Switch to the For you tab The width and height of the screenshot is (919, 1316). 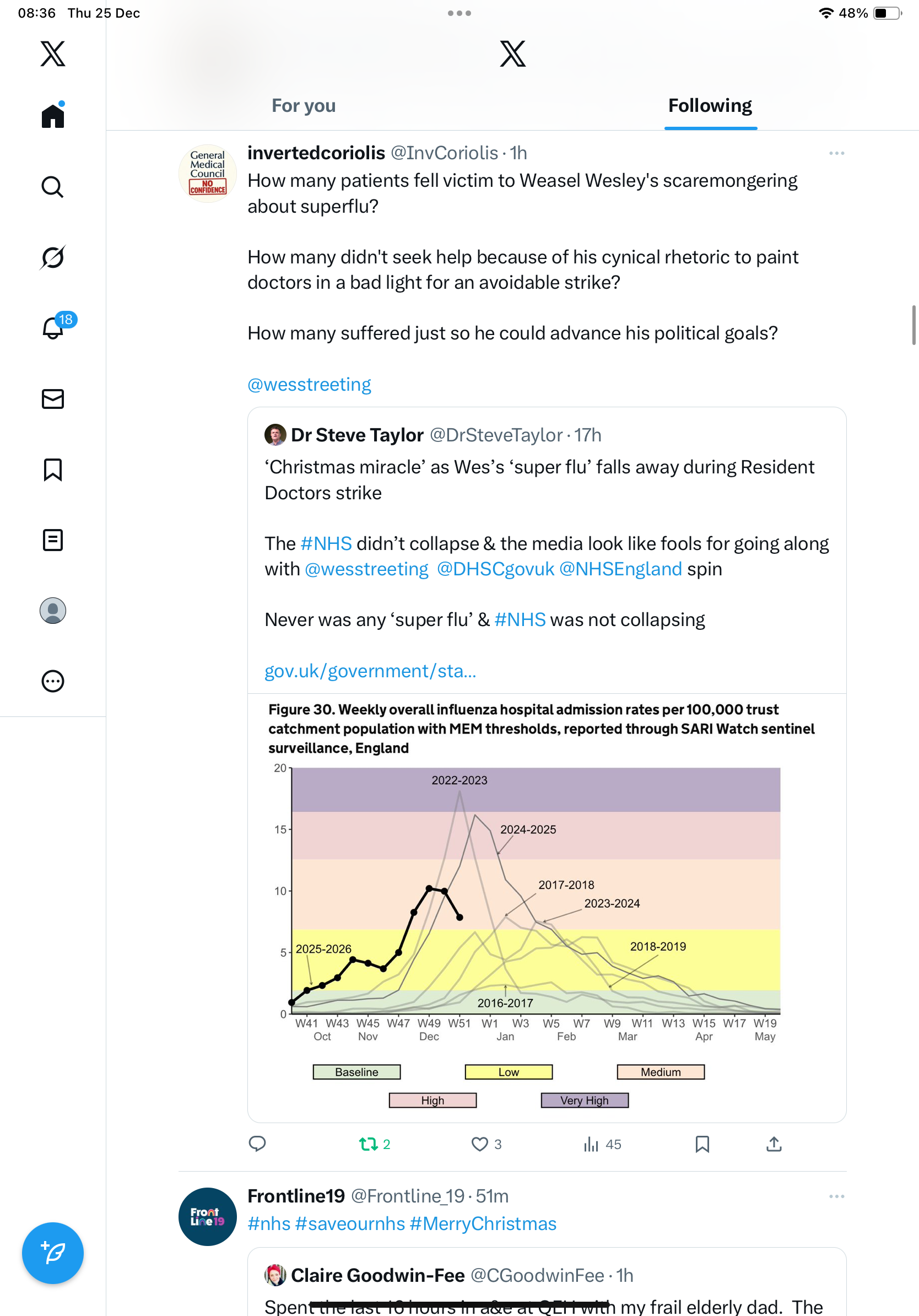click(x=304, y=106)
